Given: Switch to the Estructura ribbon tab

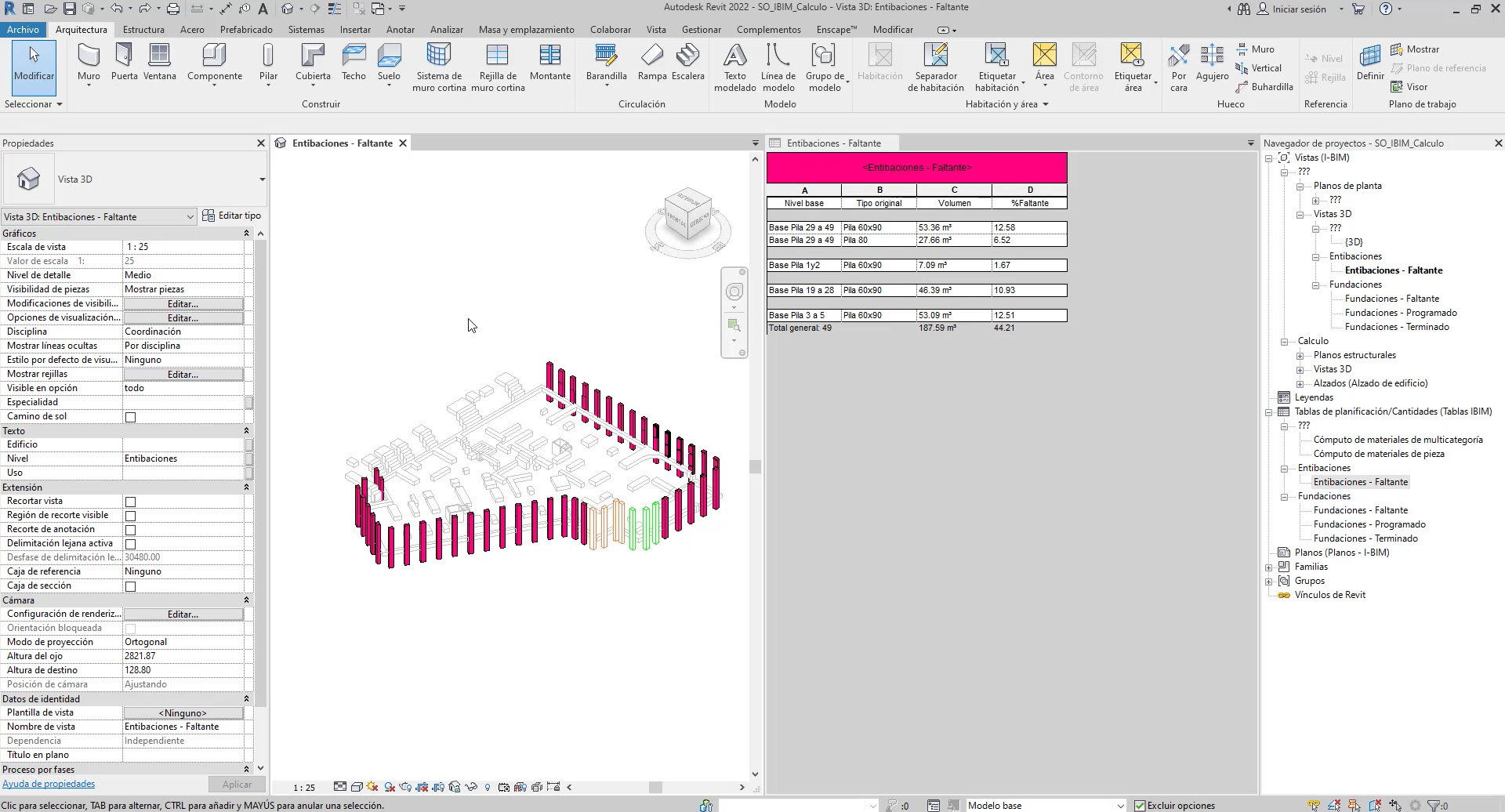Looking at the screenshot, I should pyautogui.click(x=143, y=30).
